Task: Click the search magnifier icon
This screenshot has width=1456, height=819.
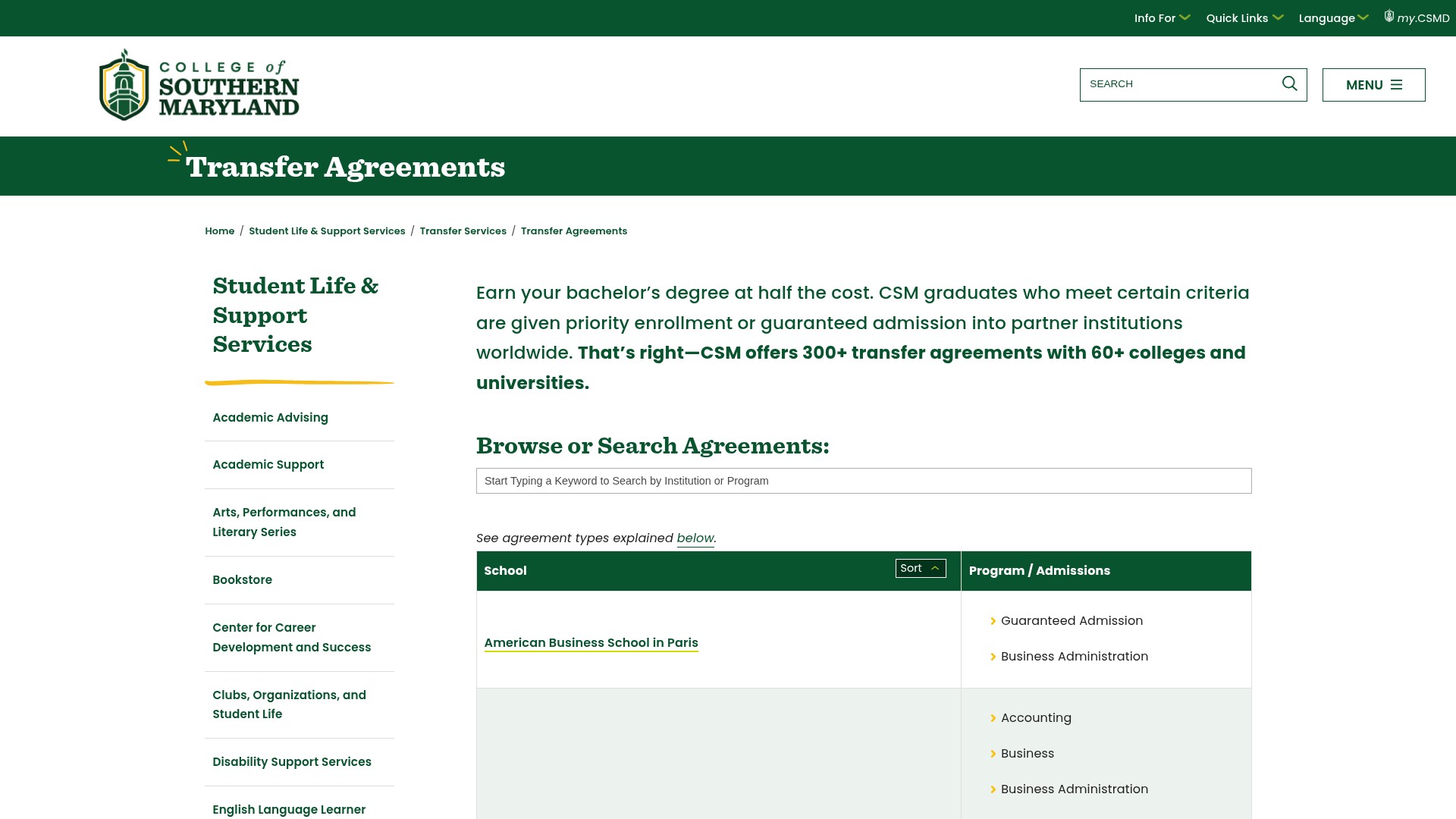Action: (x=1289, y=84)
